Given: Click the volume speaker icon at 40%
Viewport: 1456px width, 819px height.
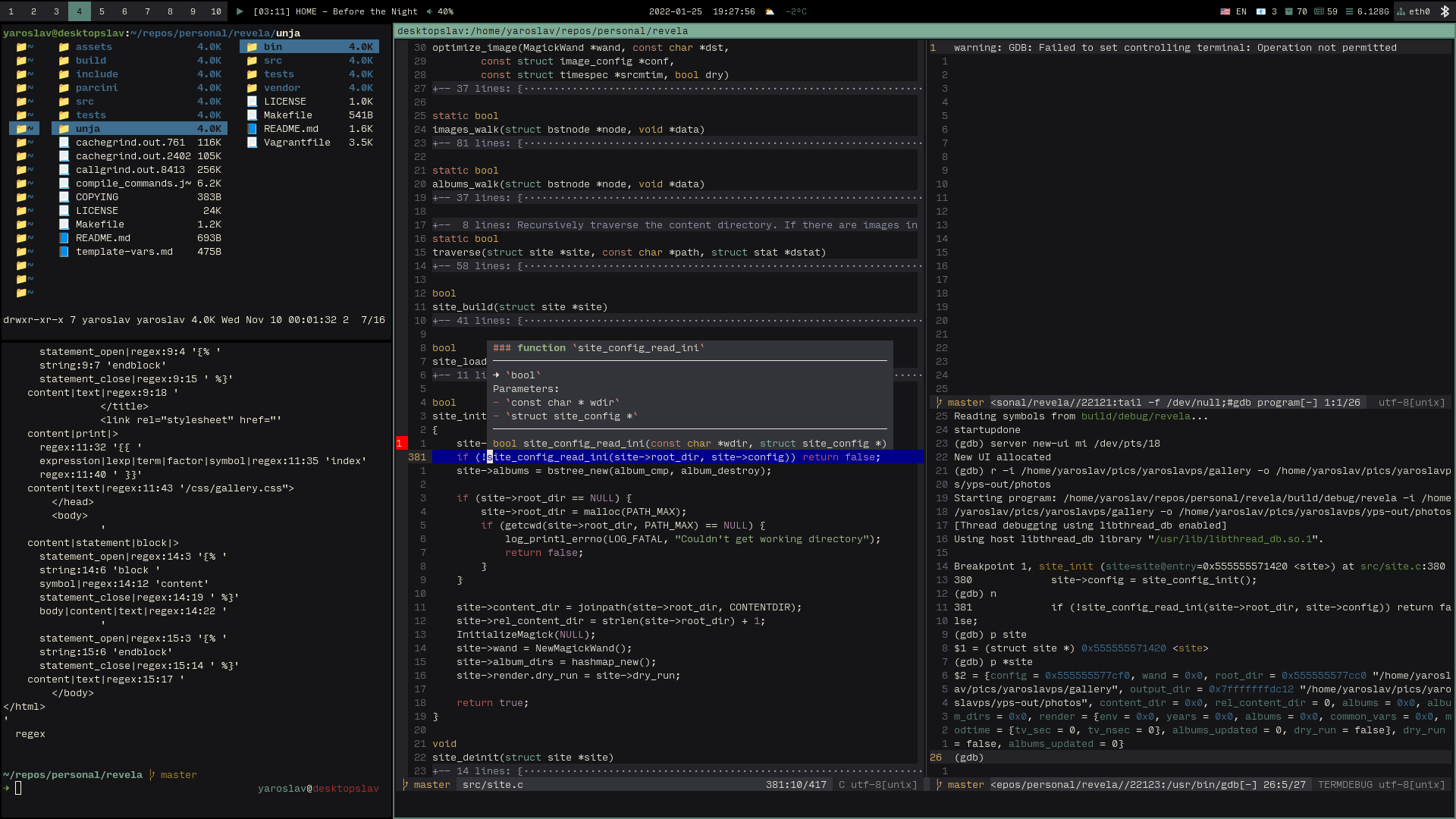Looking at the screenshot, I should (430, 11).
